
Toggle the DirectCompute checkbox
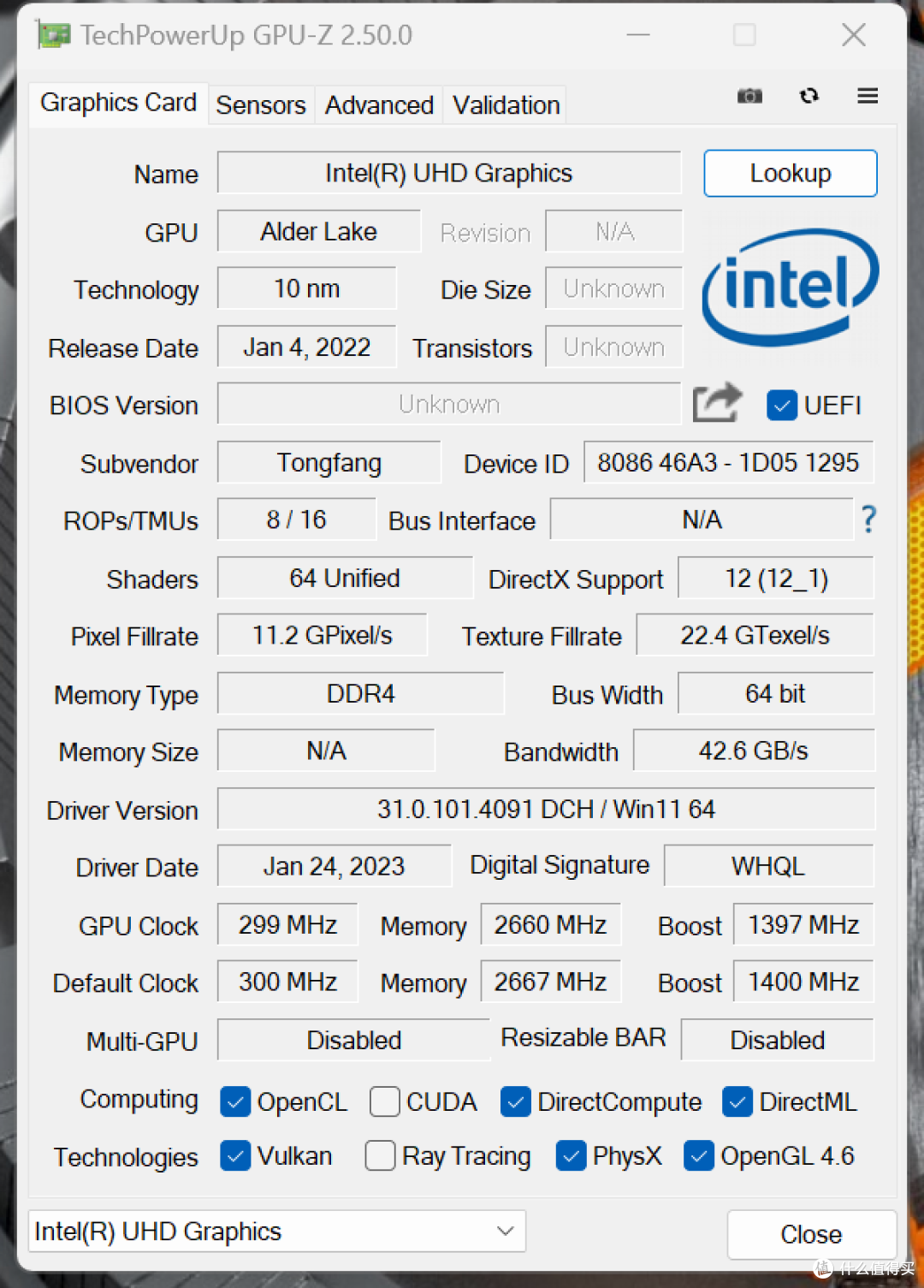[516, 1101]
